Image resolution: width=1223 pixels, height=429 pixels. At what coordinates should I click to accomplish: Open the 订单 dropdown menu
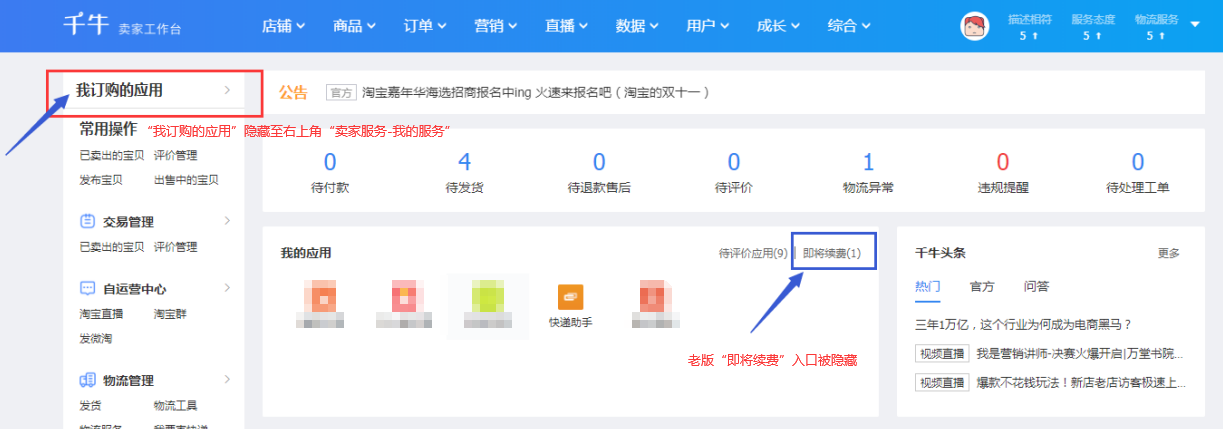point(425,26)
